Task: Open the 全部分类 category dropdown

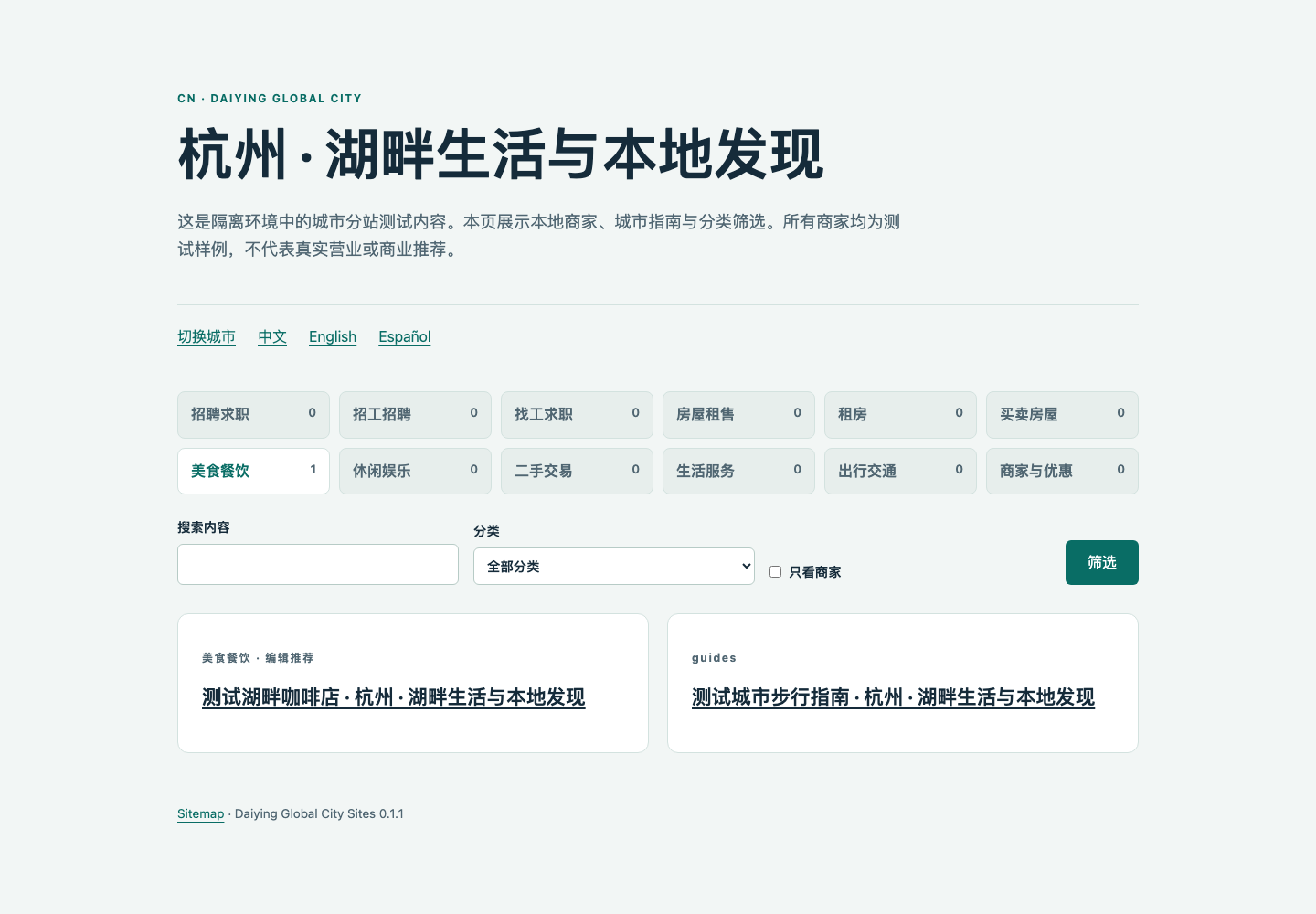Action: coord(614,567)
